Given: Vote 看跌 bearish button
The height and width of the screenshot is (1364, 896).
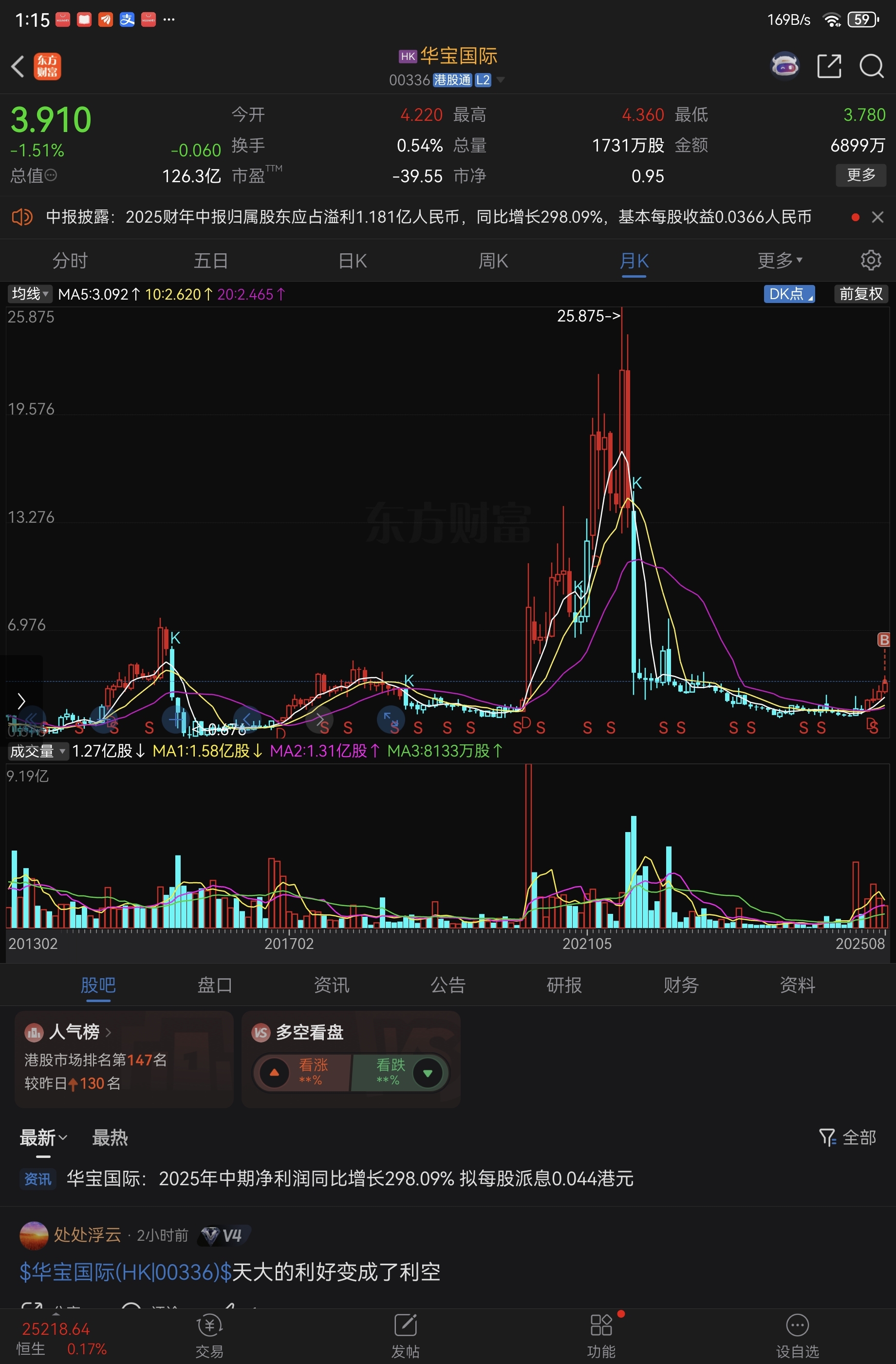Looking at the screenshot, I should coord(400,1072).
